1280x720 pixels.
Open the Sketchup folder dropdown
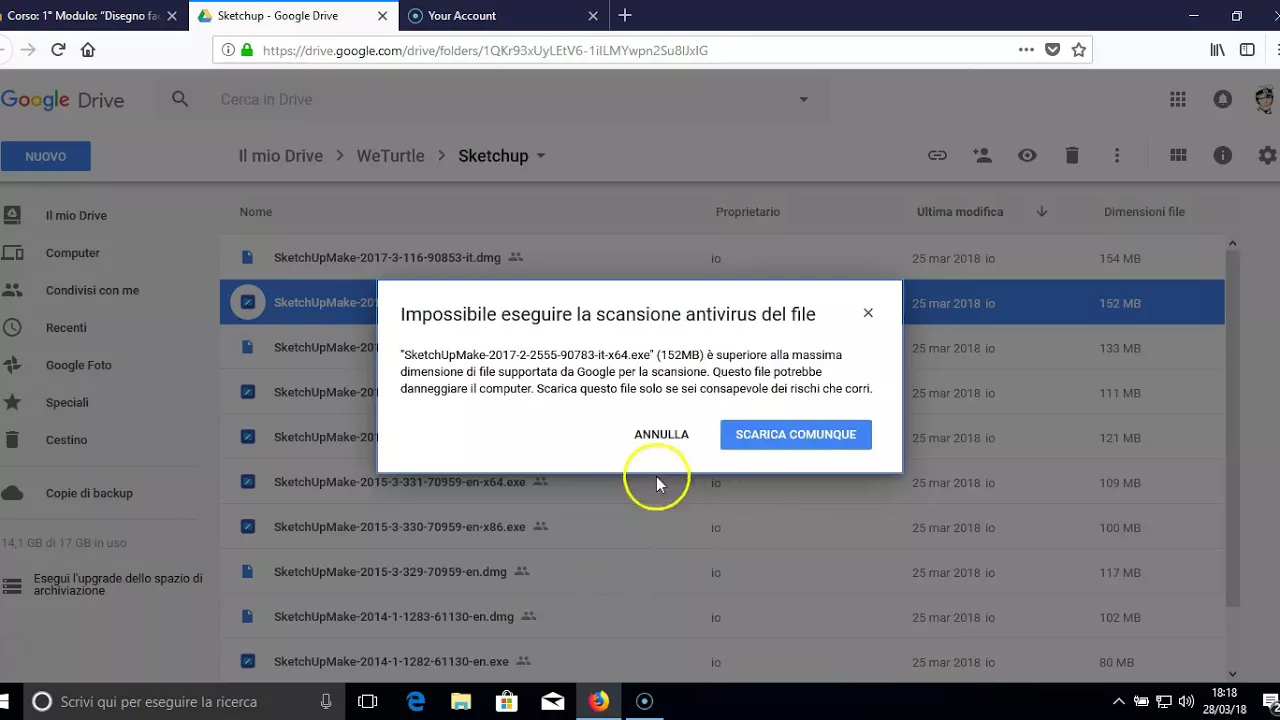[541, 156]
